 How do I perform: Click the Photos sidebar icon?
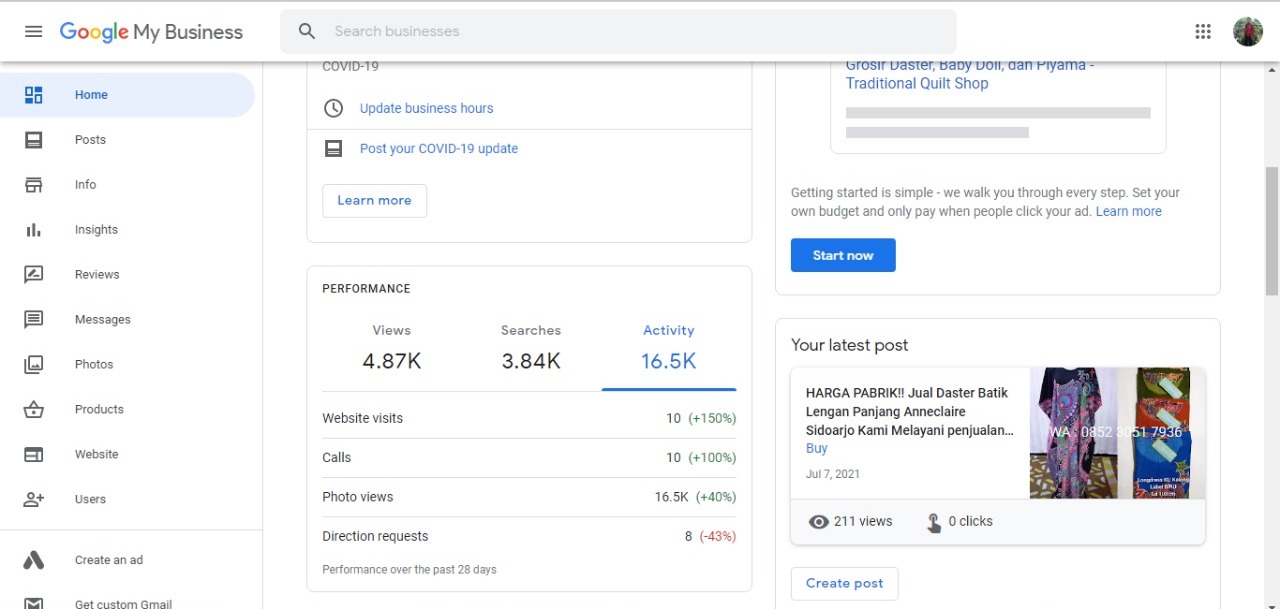coord(34,365)
